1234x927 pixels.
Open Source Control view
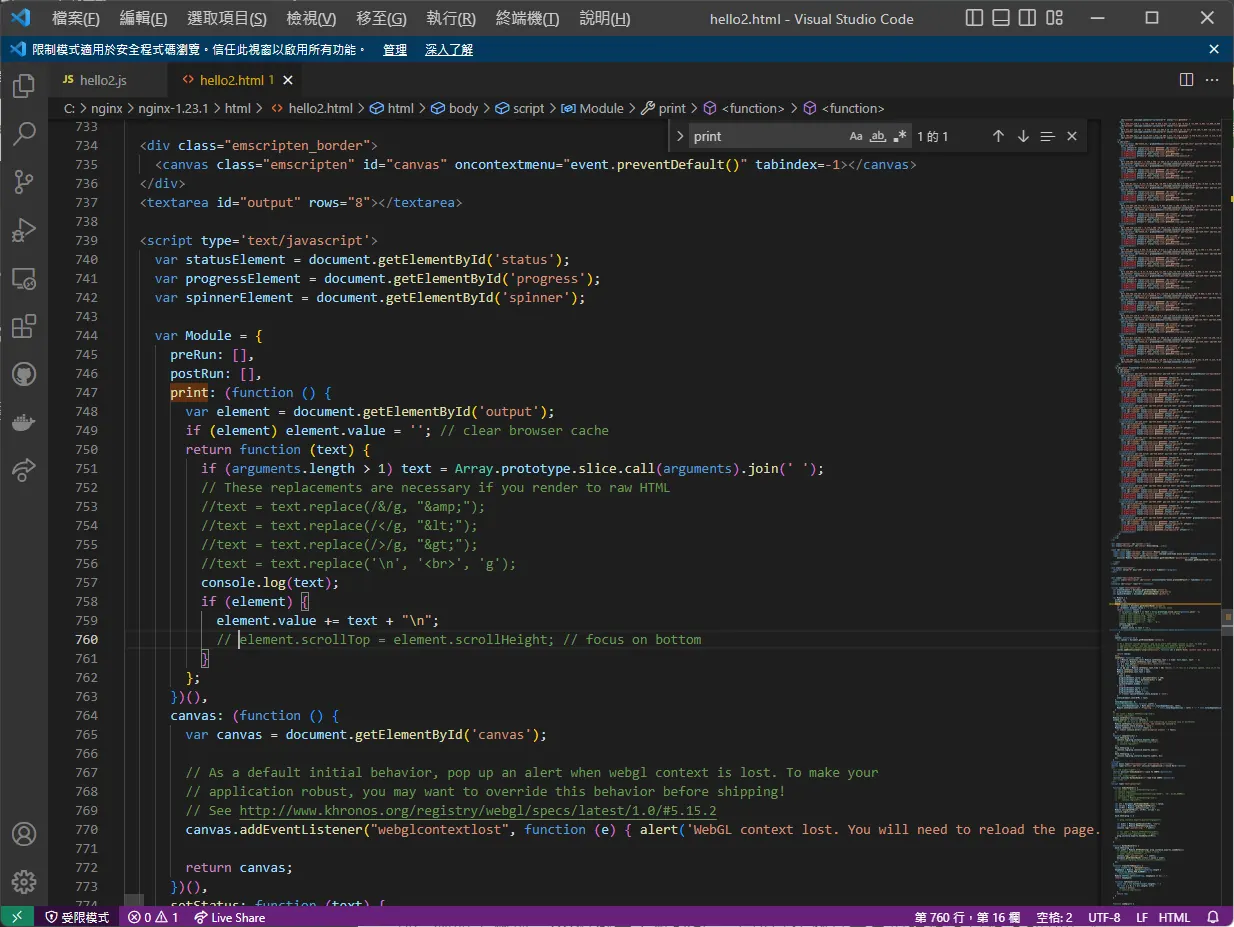(24, 181)
